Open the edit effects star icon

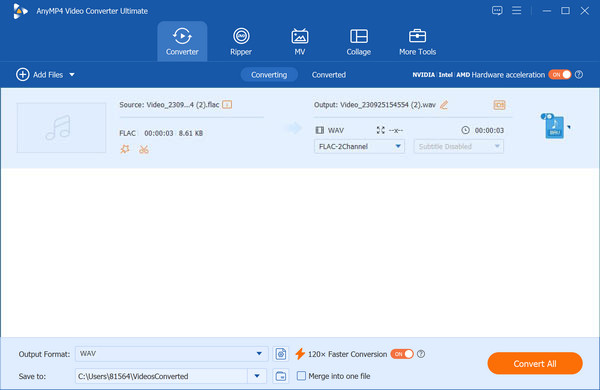[125, 149]
